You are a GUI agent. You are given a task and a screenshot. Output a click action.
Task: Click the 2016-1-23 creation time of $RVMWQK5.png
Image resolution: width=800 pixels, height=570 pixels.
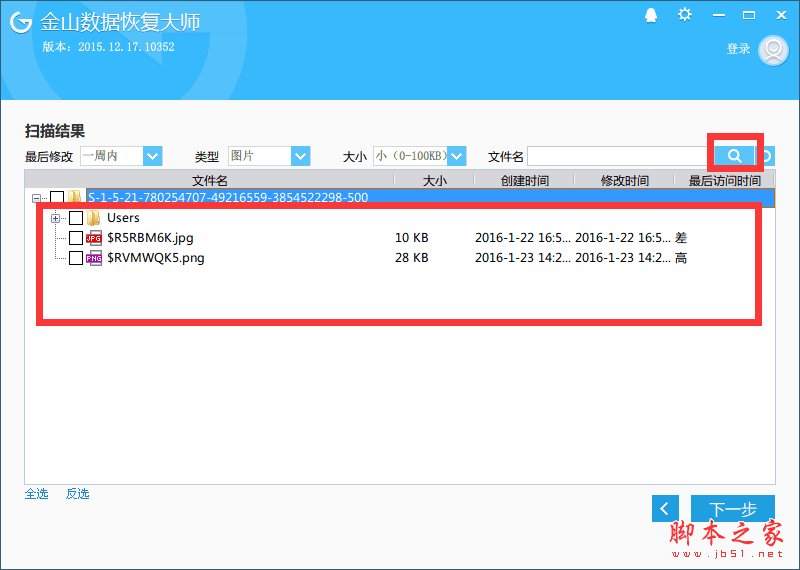click(x=522, y=258)
